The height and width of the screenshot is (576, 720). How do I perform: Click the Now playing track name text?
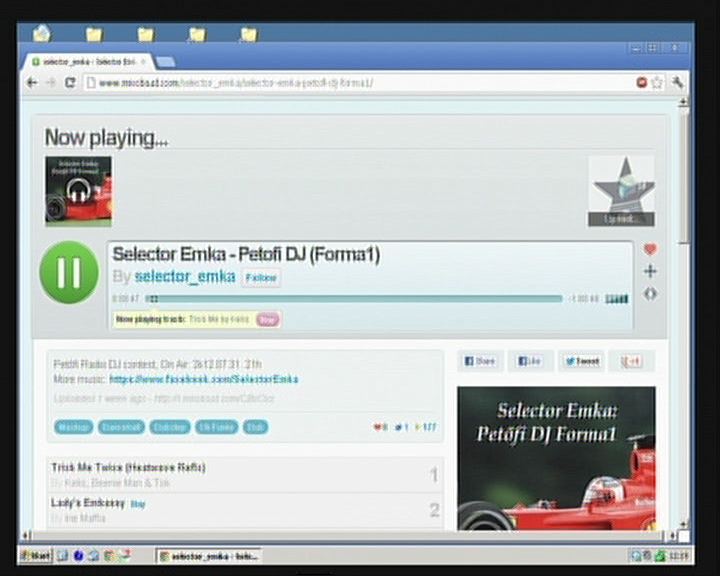(219, 319)
